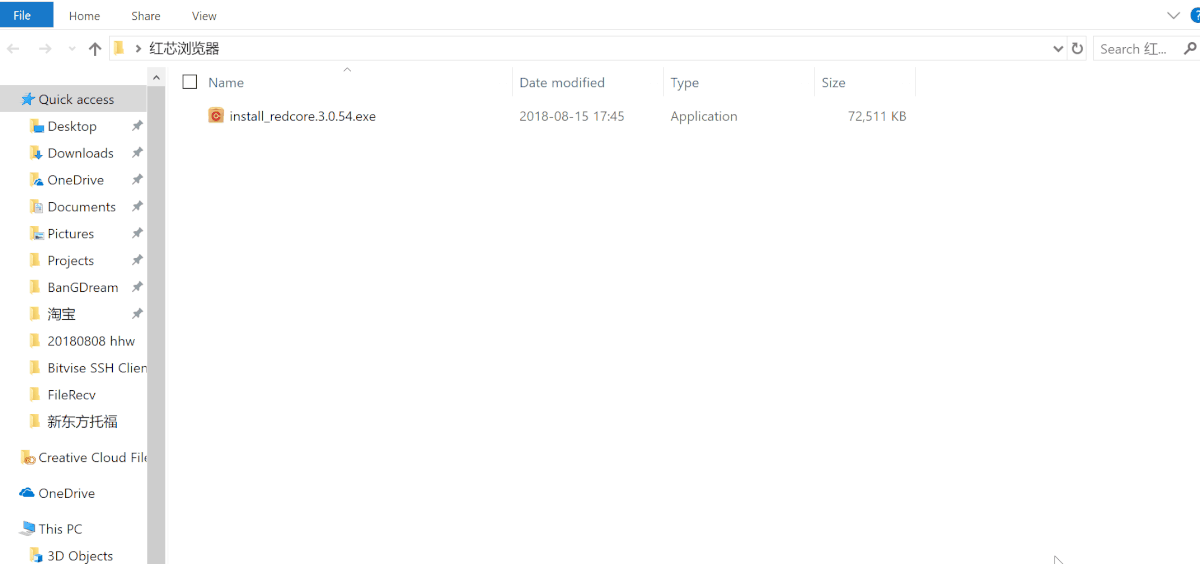Toggle the select-all checkbox in header
Screen dimensions: 1200x564
coord(190,83)
